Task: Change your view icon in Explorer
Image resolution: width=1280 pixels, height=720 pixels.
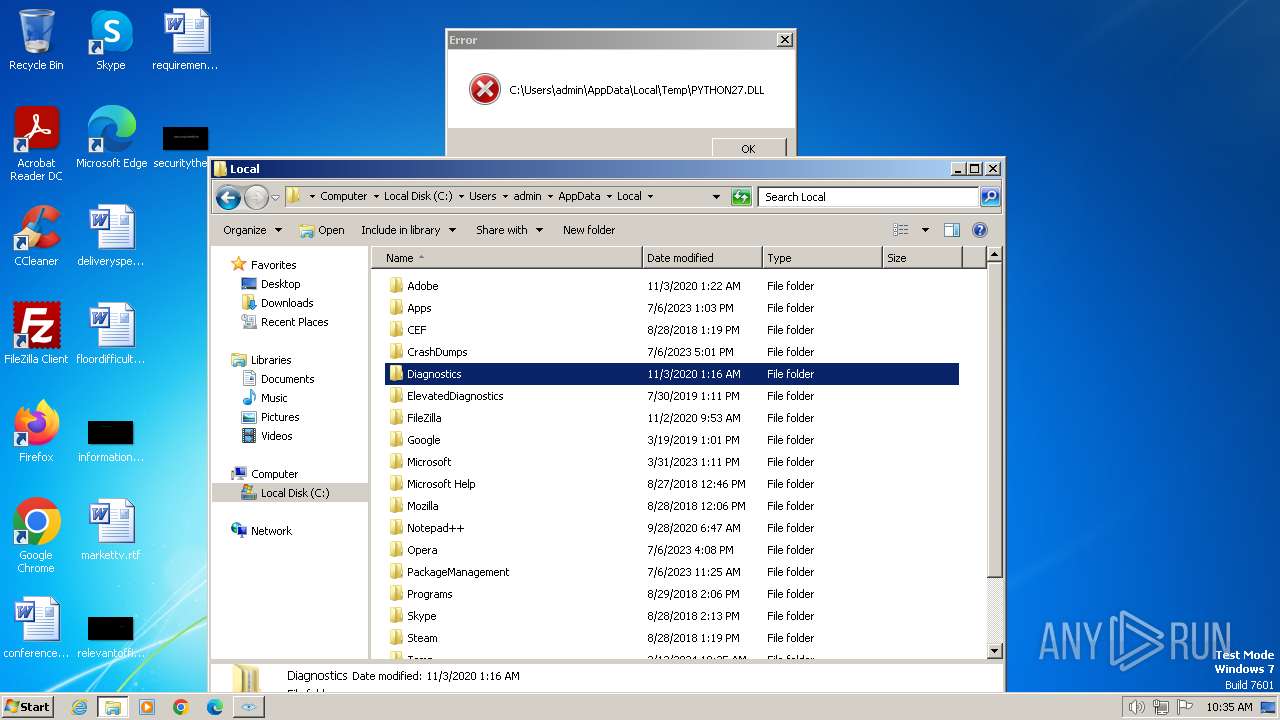Action: coord(900,230)
